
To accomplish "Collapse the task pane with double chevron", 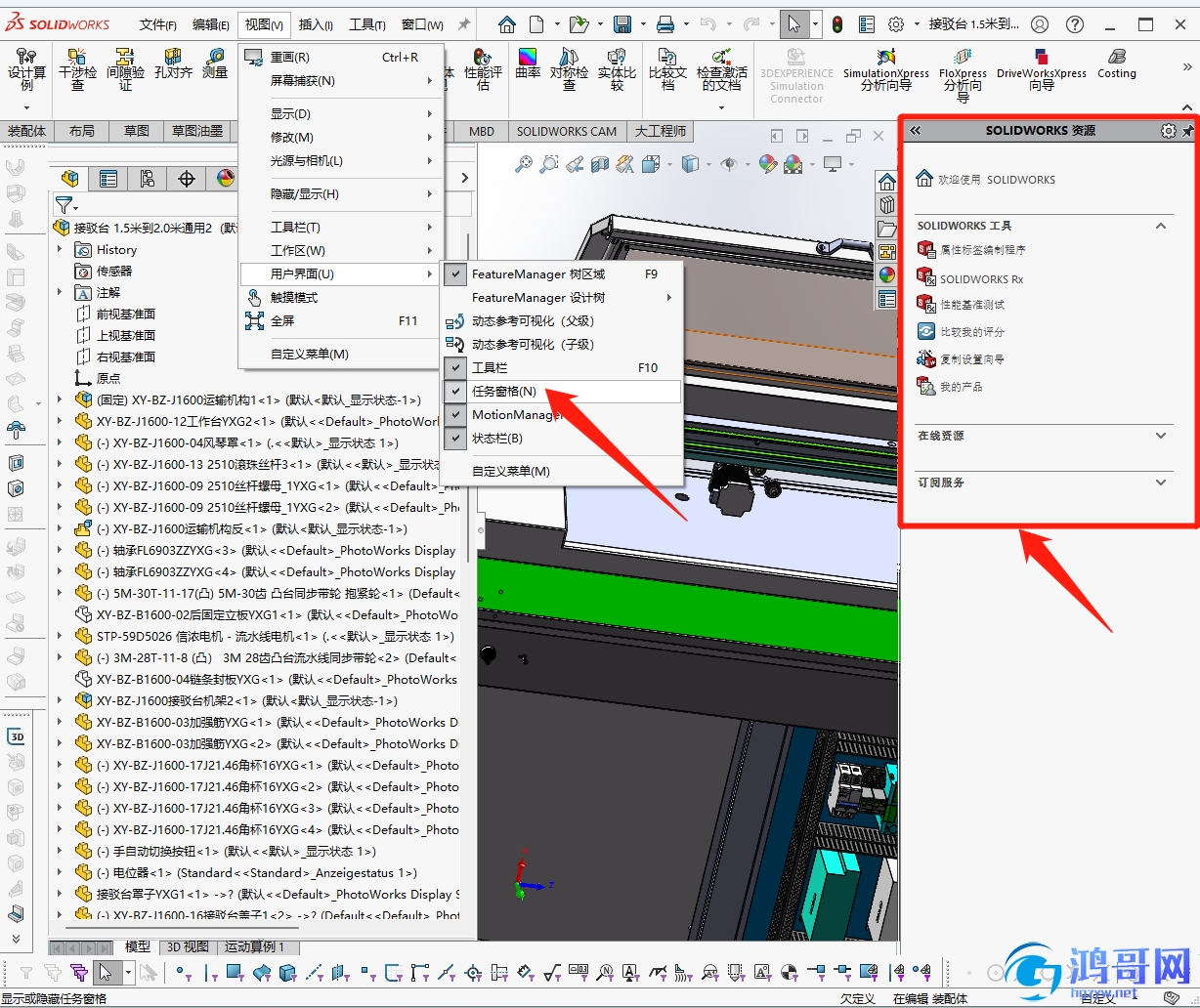I will 915,131.
